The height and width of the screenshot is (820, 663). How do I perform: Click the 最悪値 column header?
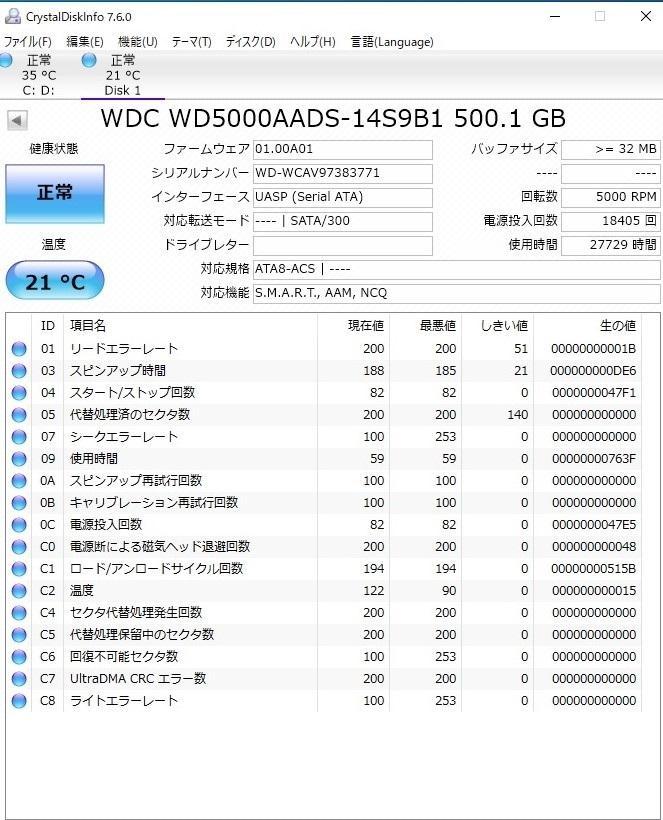pos(426,326)
